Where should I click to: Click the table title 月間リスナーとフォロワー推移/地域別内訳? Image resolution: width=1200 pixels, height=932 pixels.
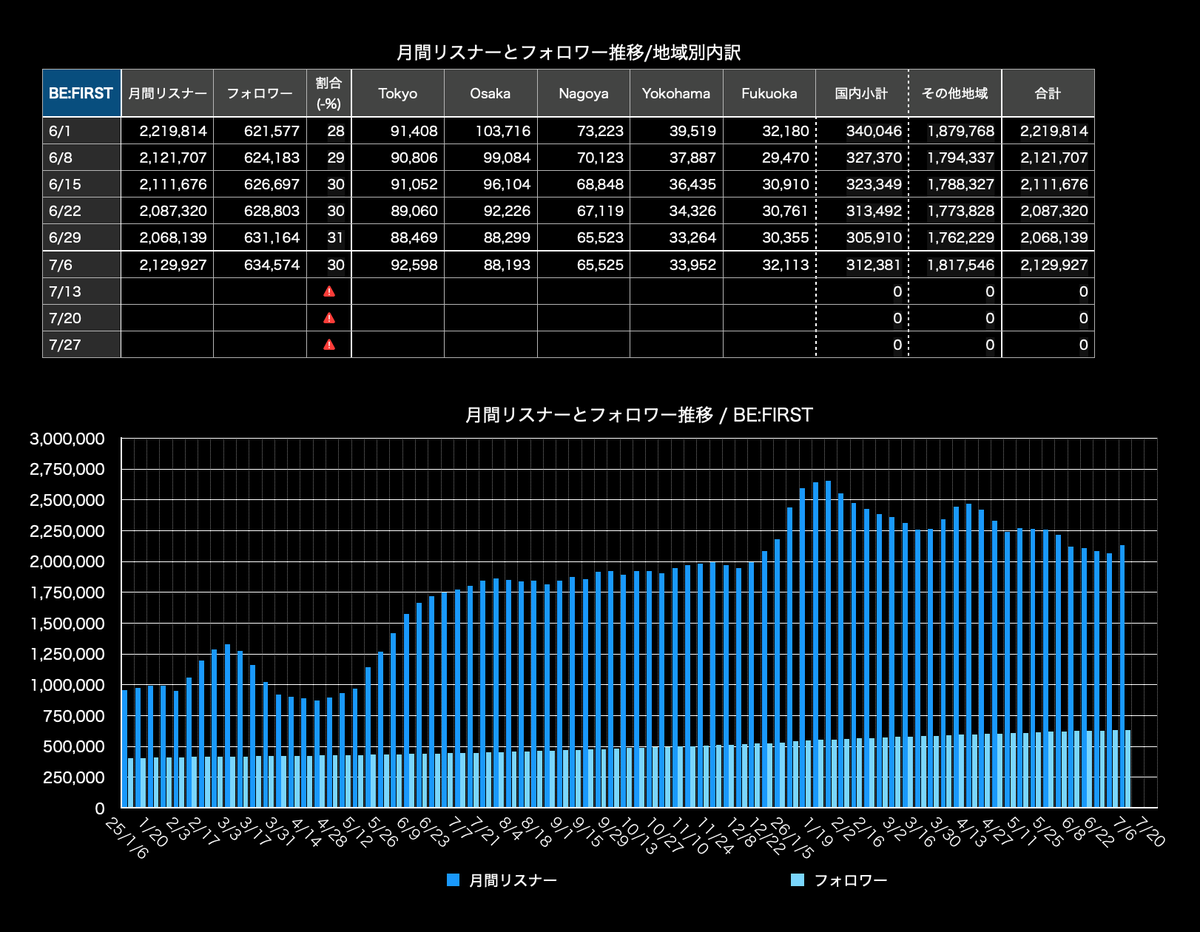(568, 51)
